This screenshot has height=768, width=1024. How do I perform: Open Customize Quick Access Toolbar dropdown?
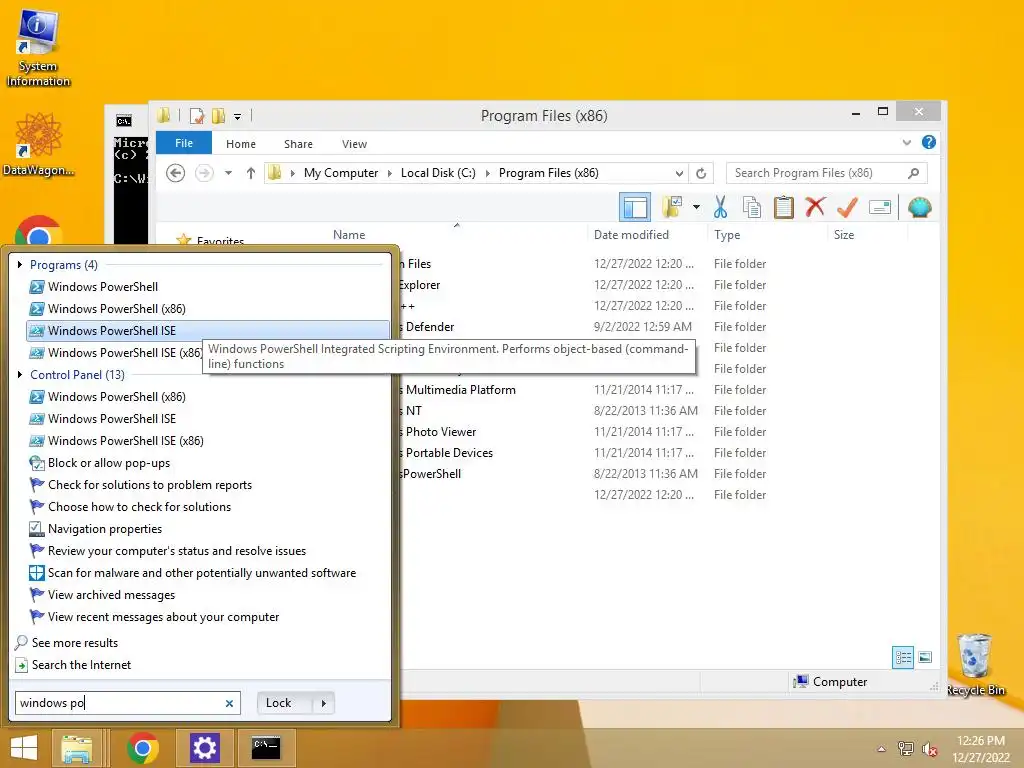(x=237, y=117)
